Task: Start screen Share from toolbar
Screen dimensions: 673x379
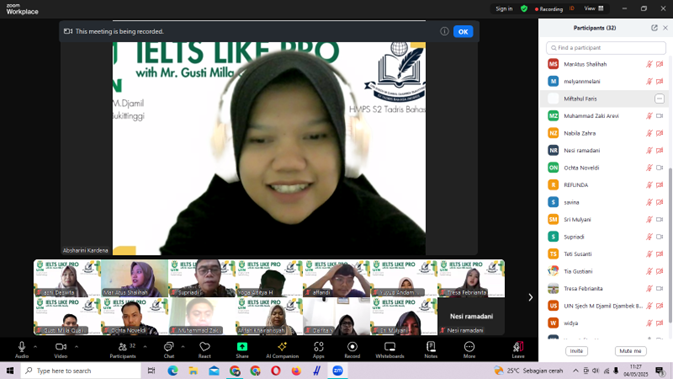Action: pos(242,349)
